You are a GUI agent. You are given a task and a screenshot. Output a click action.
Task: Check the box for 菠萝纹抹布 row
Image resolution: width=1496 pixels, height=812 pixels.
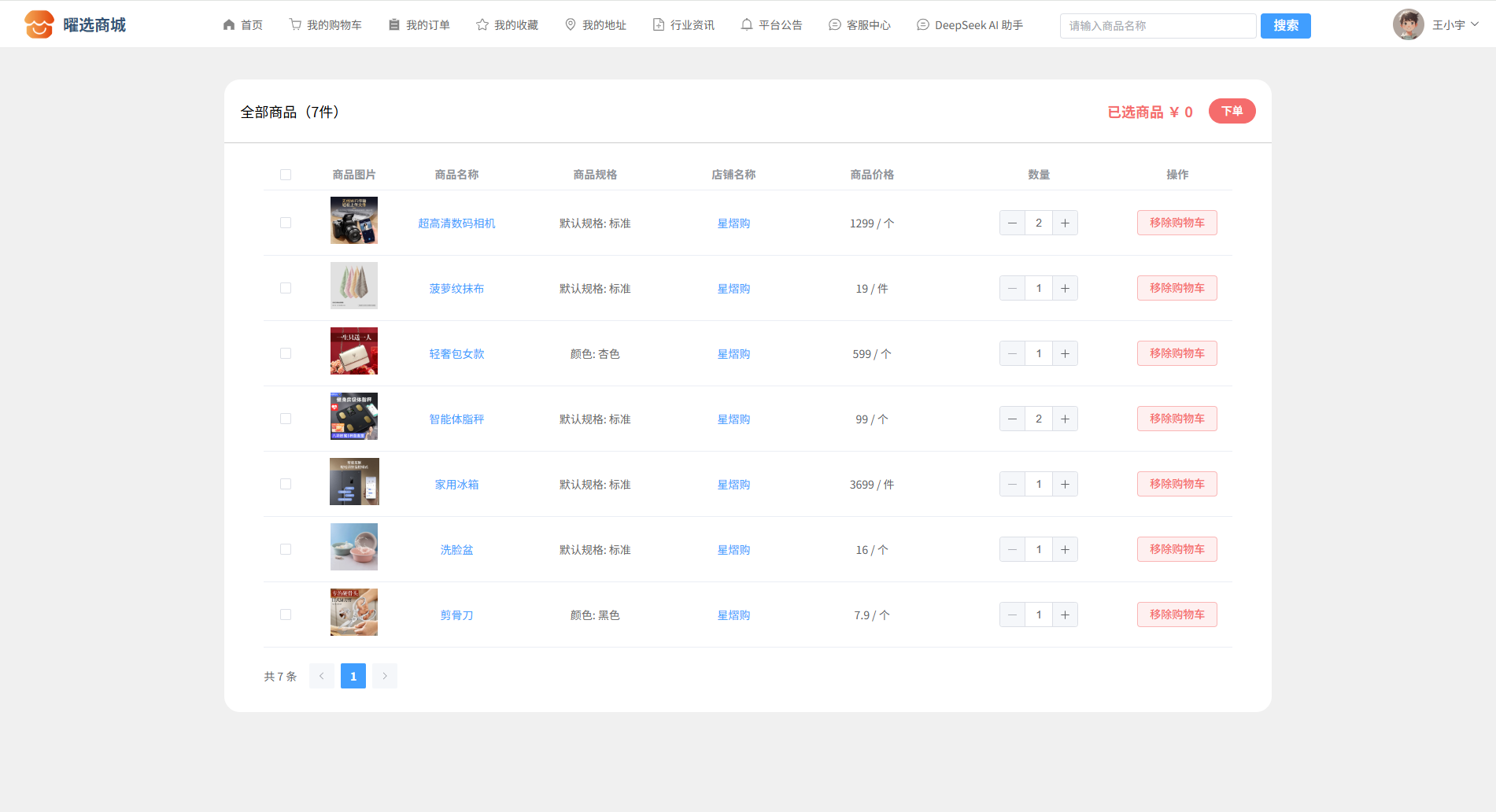pyautogui.click(x=286, y=289)
